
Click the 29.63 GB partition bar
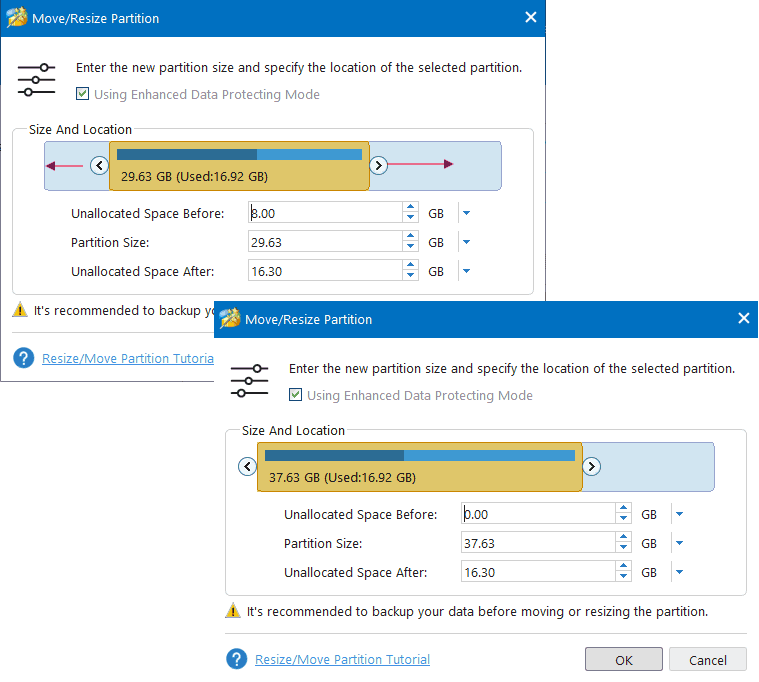(x=239, y=166)
